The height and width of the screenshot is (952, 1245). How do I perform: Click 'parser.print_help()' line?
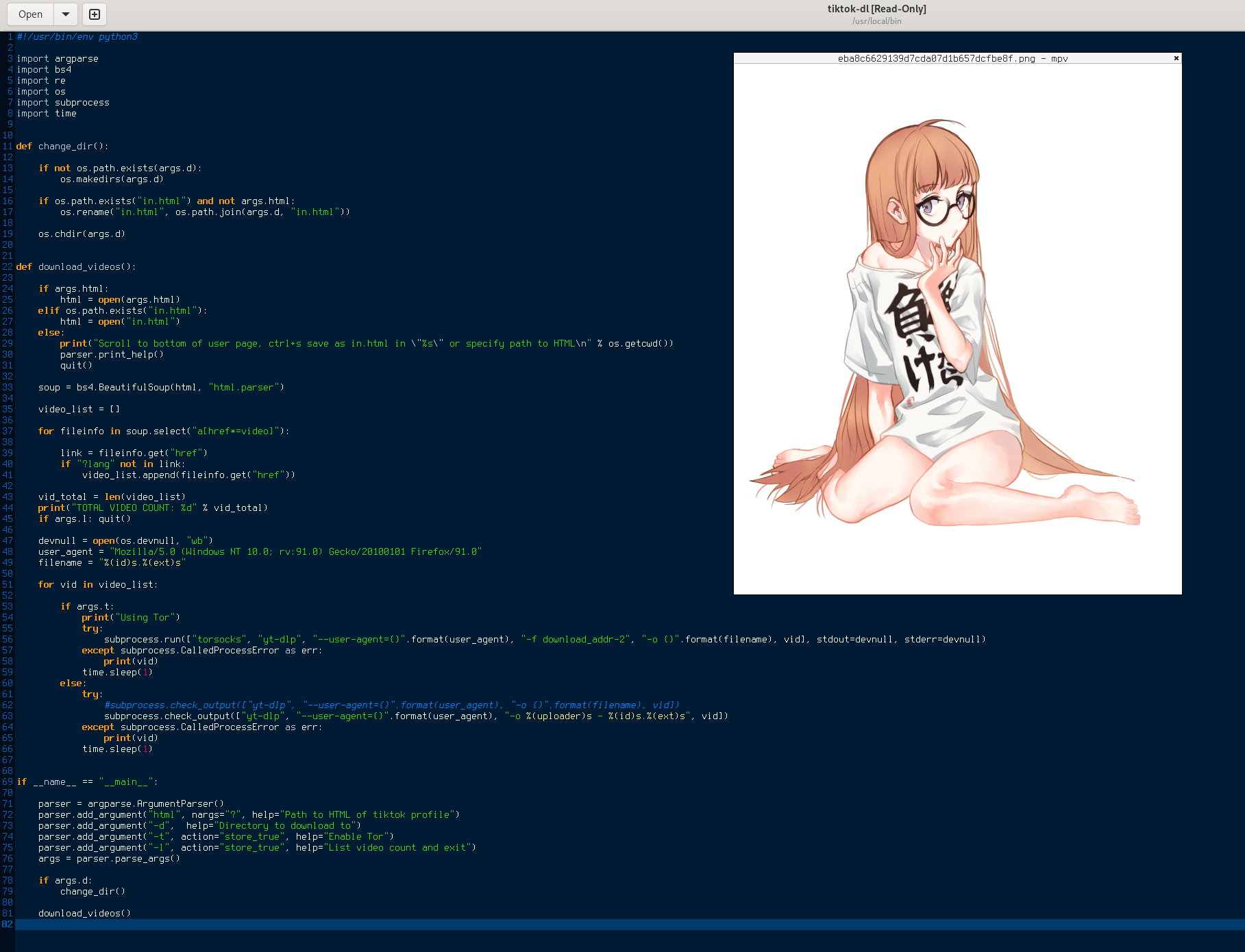click(112, 355)
